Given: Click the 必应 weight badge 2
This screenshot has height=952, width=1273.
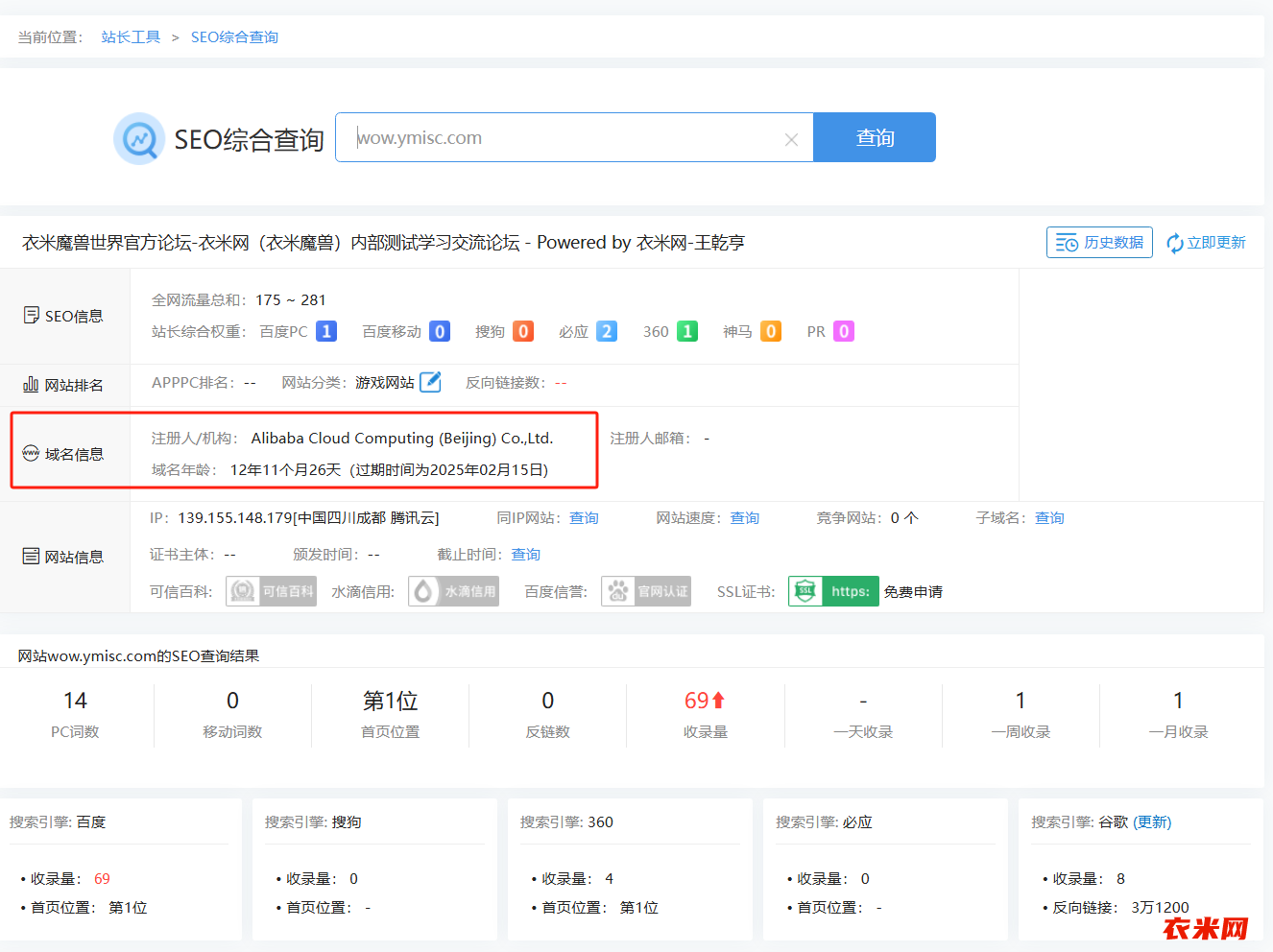Looking at the screenshot, I should [x=607, y=331].
